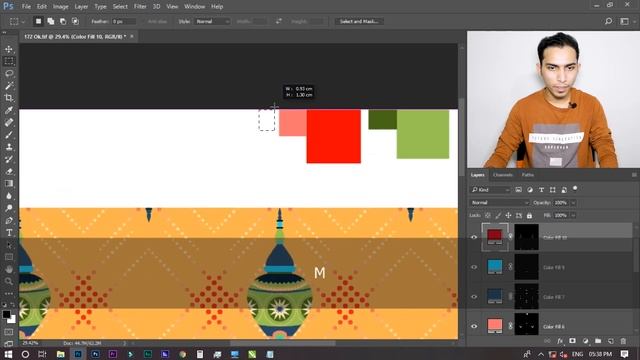Click the Feather input field
The width and height of the screenshot is (640, 360).
tap(124, 21)
